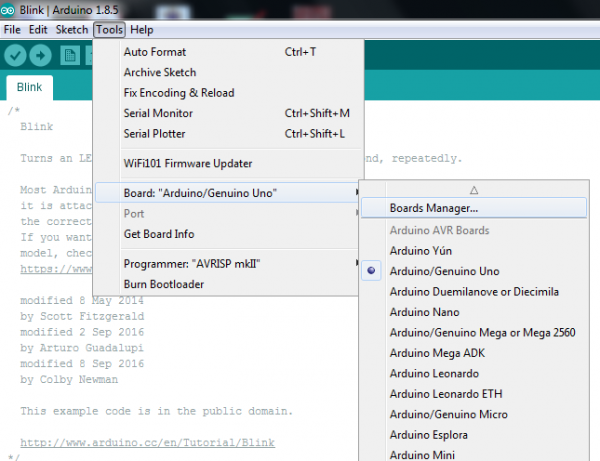Select Arduino/Genuino Mega or Mega 2560
Viewport: 600px width, 461px height.
pos(474,333)
